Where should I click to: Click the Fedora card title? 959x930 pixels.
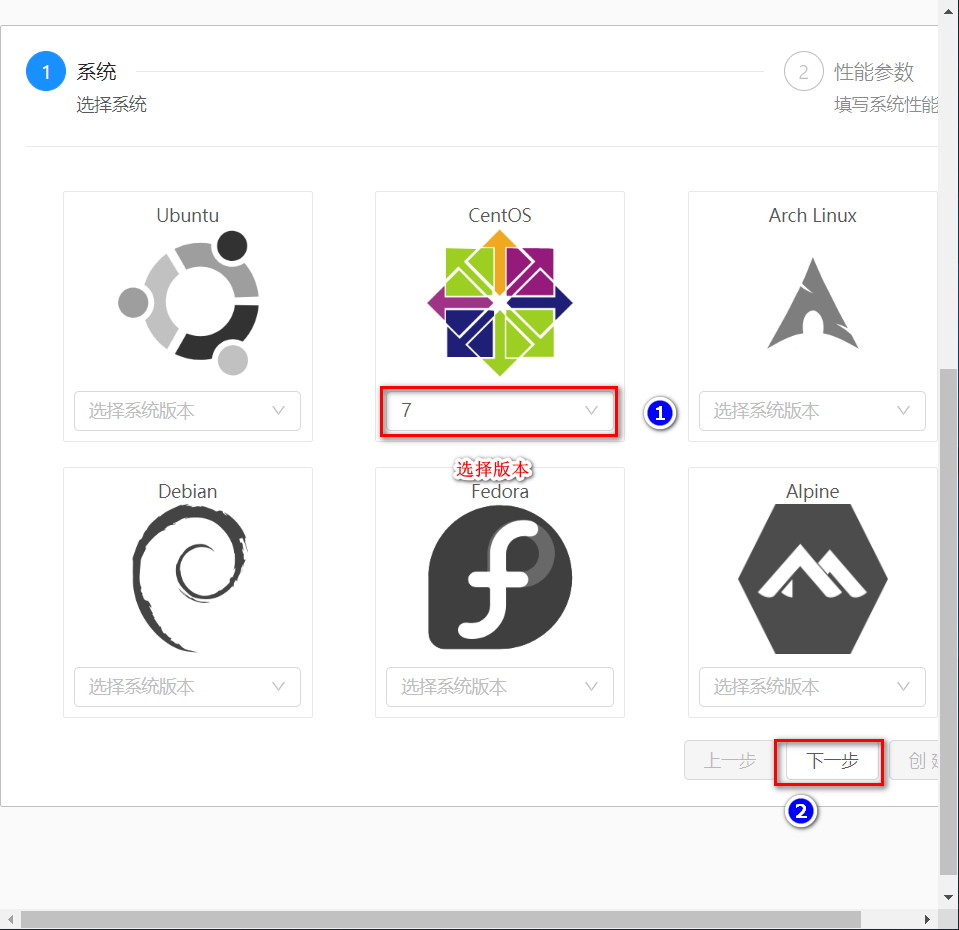(500, 492)
